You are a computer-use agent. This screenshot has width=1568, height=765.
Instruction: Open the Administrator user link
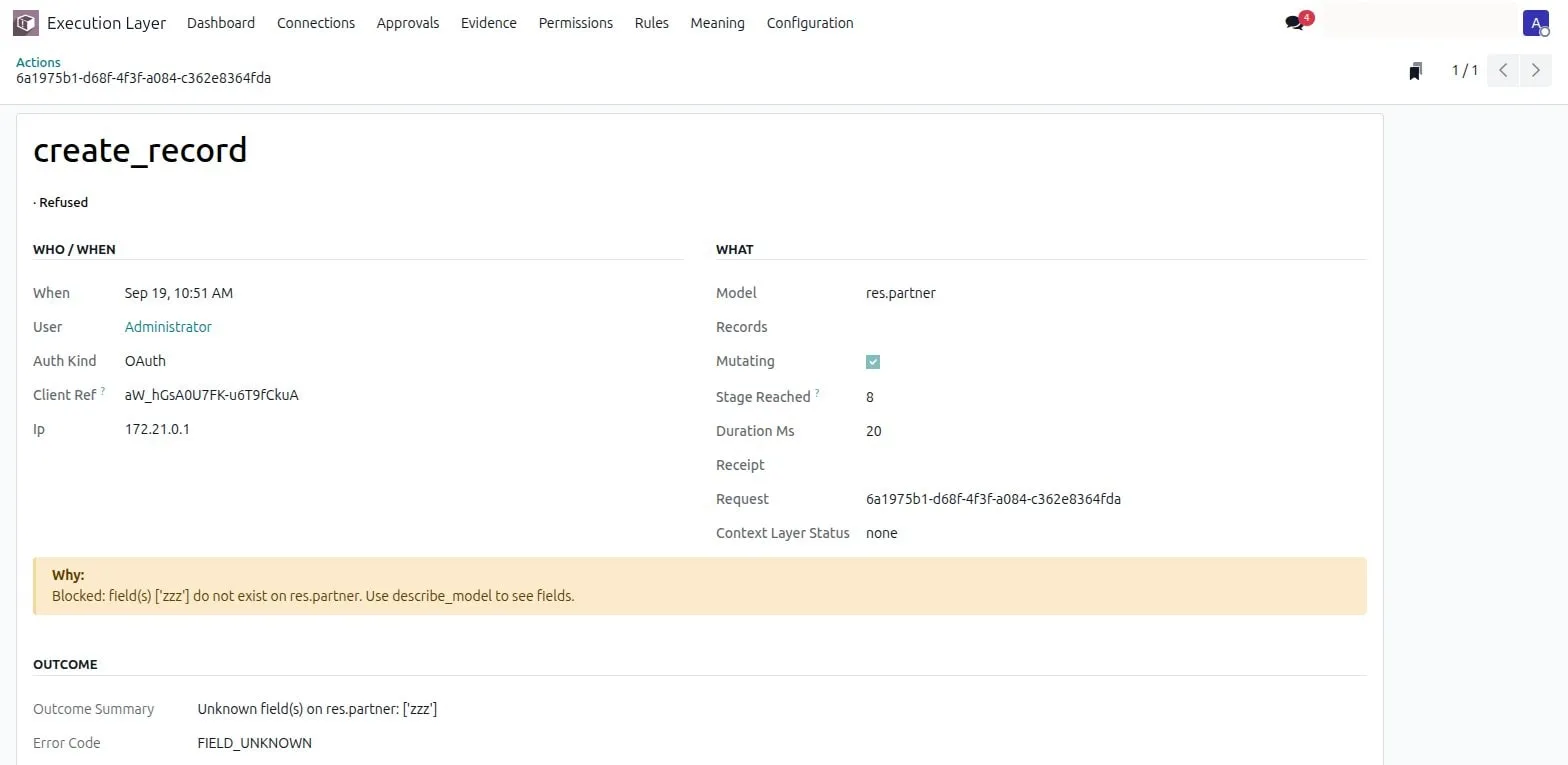coord(168,327)
